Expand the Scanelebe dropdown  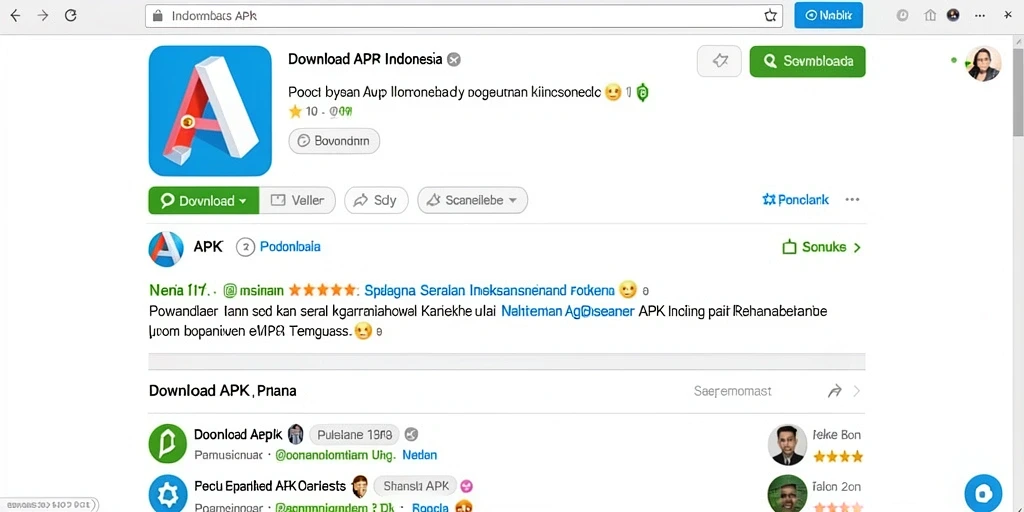point(472,200)
